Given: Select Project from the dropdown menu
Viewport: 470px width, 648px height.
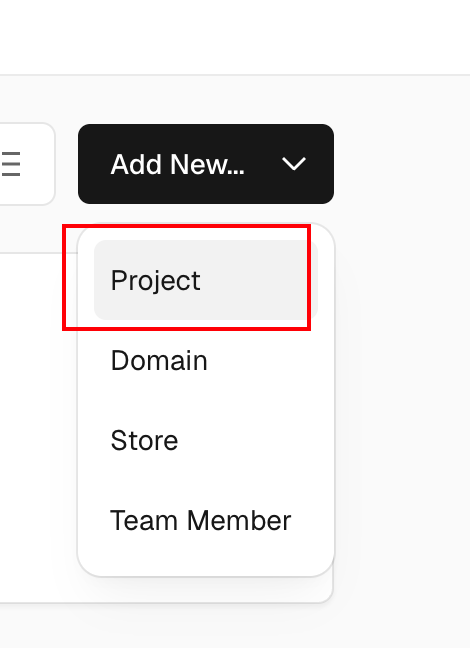Looking at the screenshot, I should pos(206,280).
